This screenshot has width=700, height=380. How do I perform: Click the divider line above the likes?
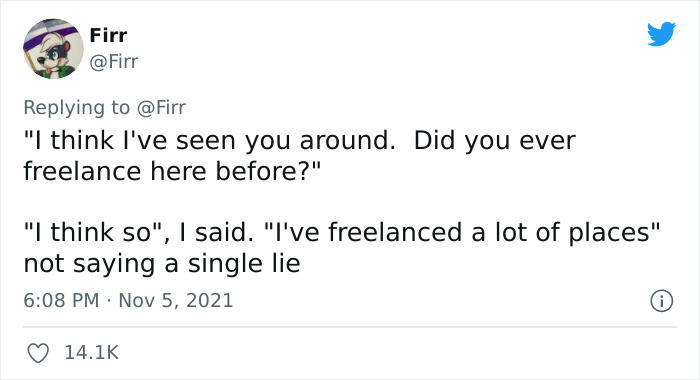tap(350, 327)
